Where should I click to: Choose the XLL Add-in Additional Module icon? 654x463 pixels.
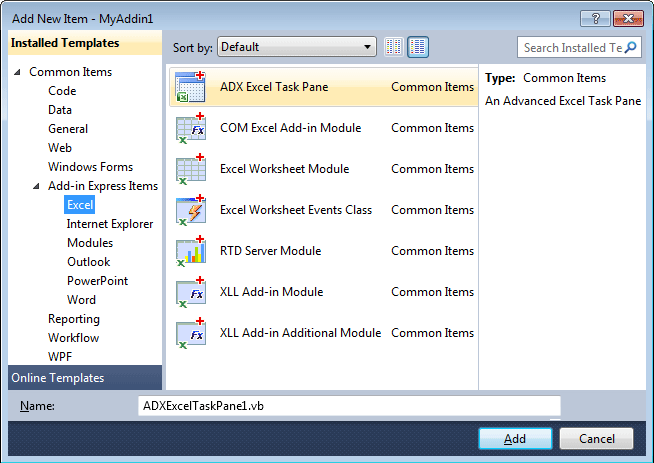coord(191,332)
